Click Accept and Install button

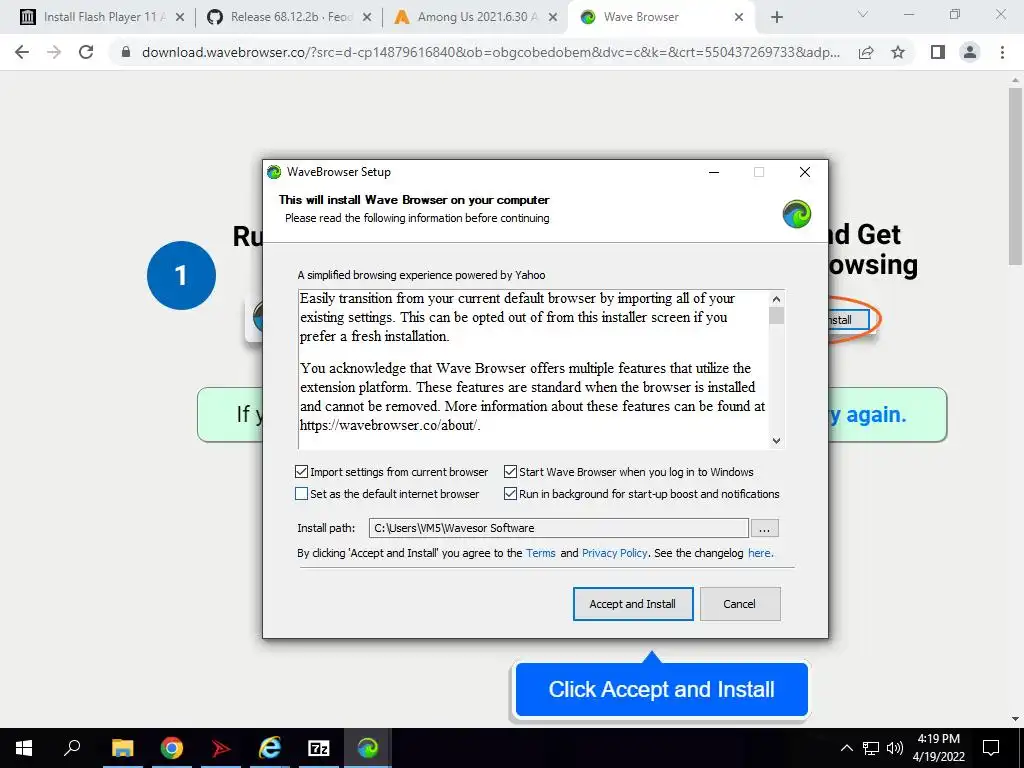click(x=633, y=604)
